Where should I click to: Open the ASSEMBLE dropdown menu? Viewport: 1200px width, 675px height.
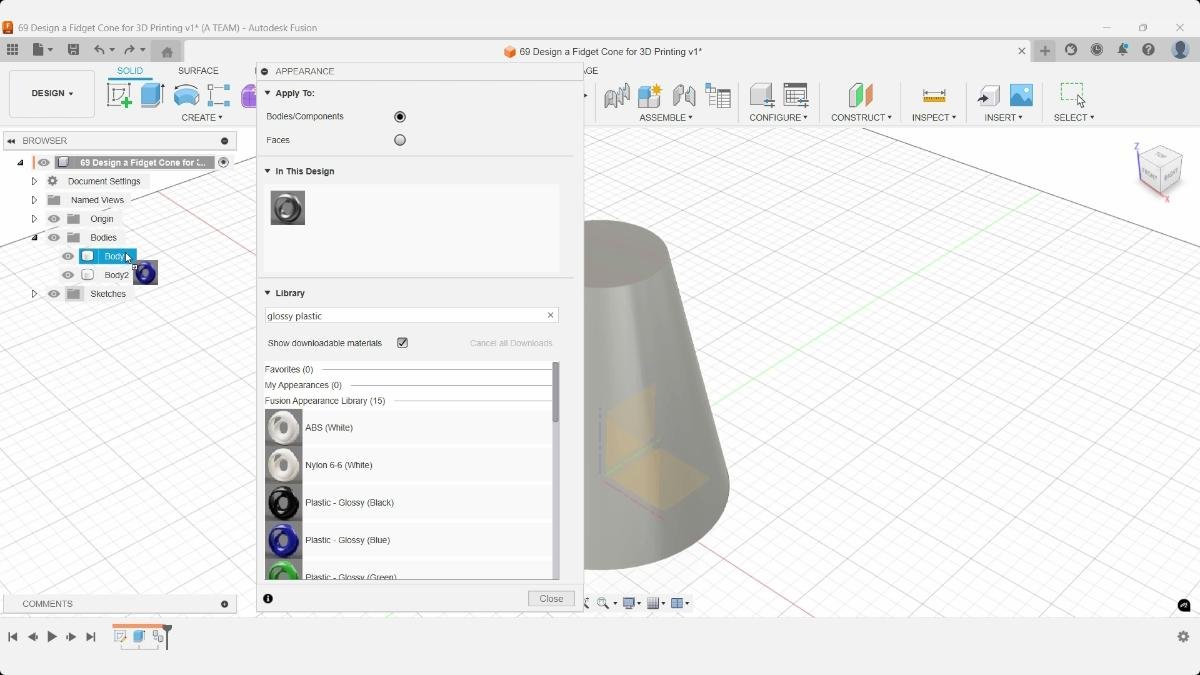[x=666, y=118]
